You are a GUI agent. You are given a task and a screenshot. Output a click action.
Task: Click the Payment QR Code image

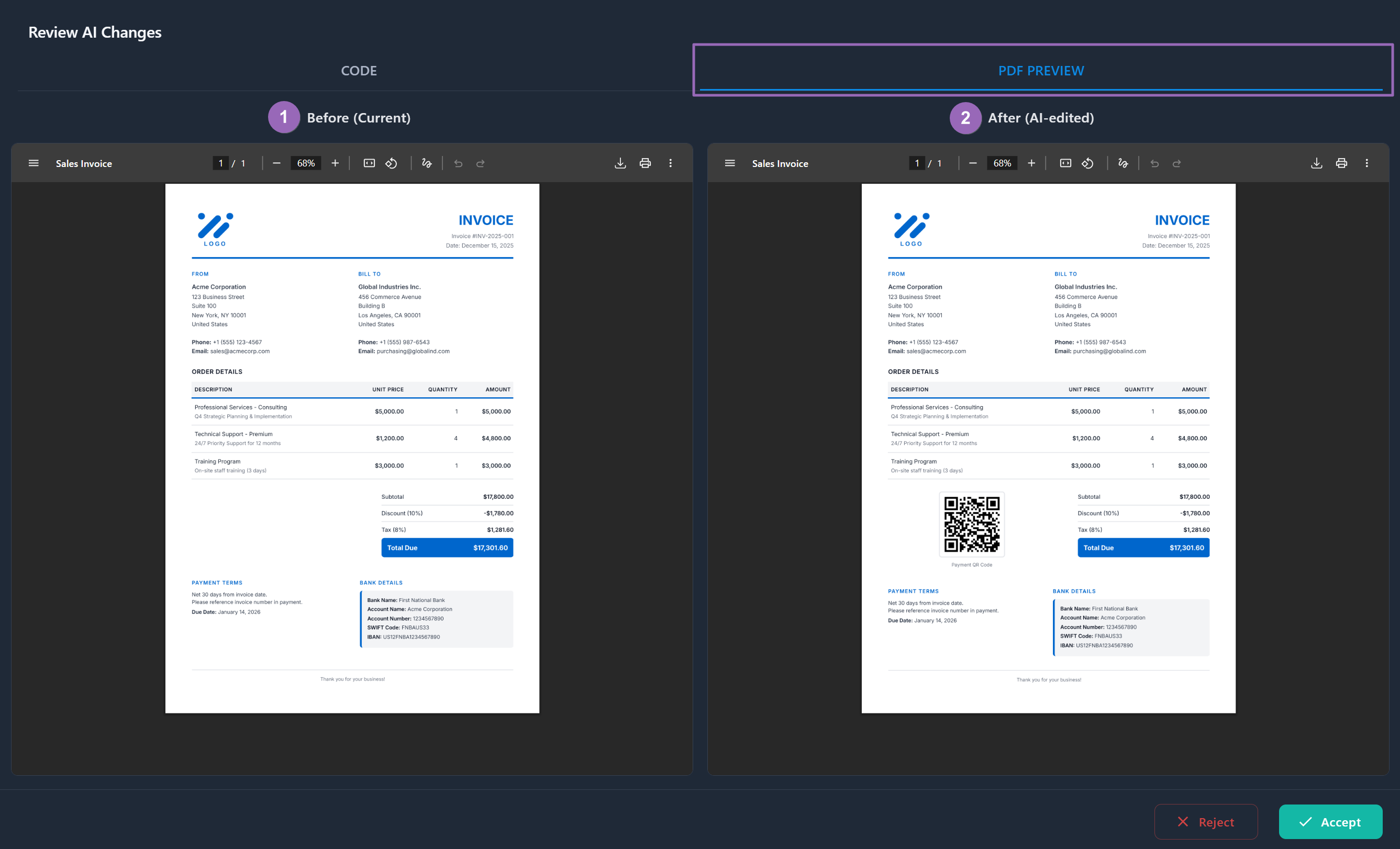pyautogui.click(x=972, y=524)
